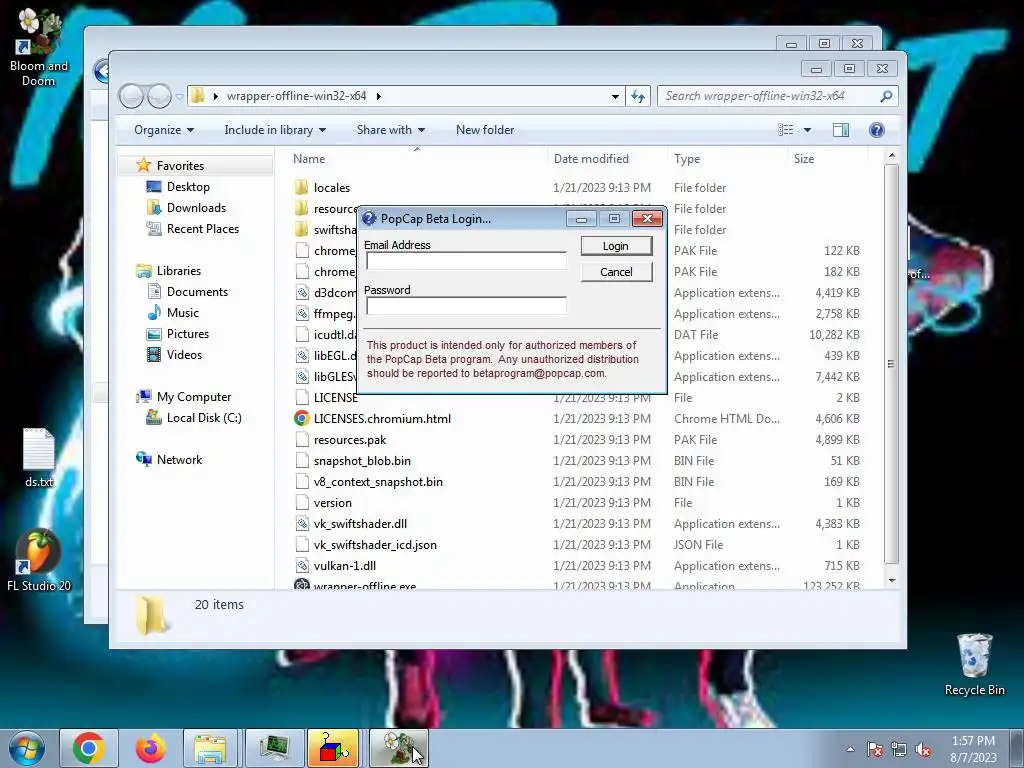Toggle the preview pane icon
Screen dimensions: 1024x768
[841, 130]
